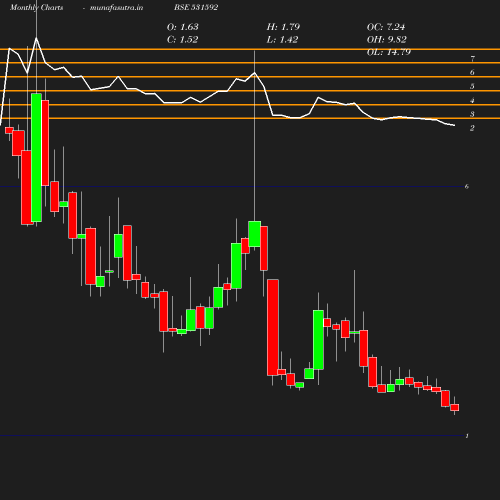Click the low value 'L: 1.42'
Image resolution: width=500 pixels, height=500 pixels.
tap(282, 40)
